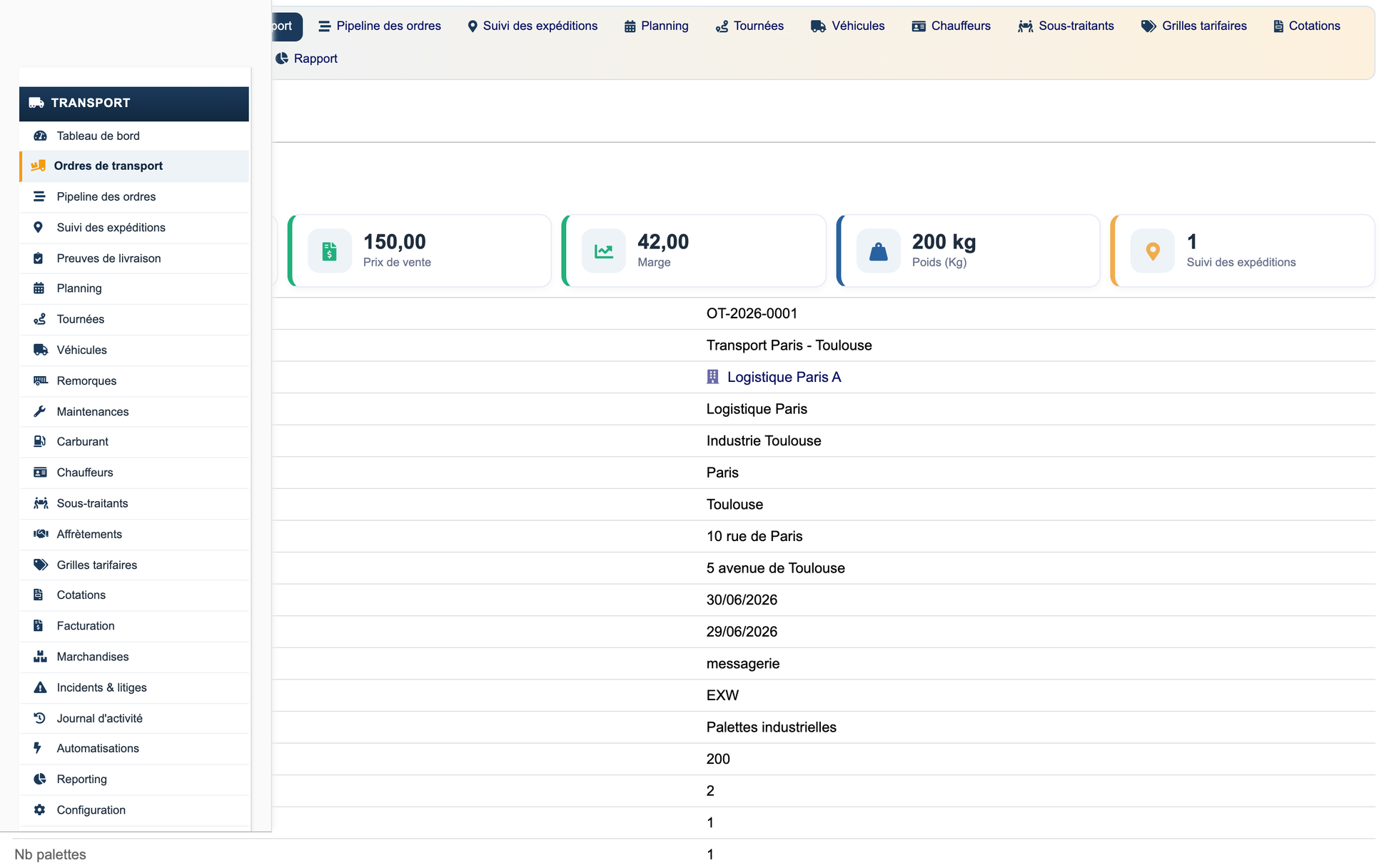Viewport: 1389px width, 868px height.
Task: Click the Marge chart card icon
Action: (x=604, y=251)
